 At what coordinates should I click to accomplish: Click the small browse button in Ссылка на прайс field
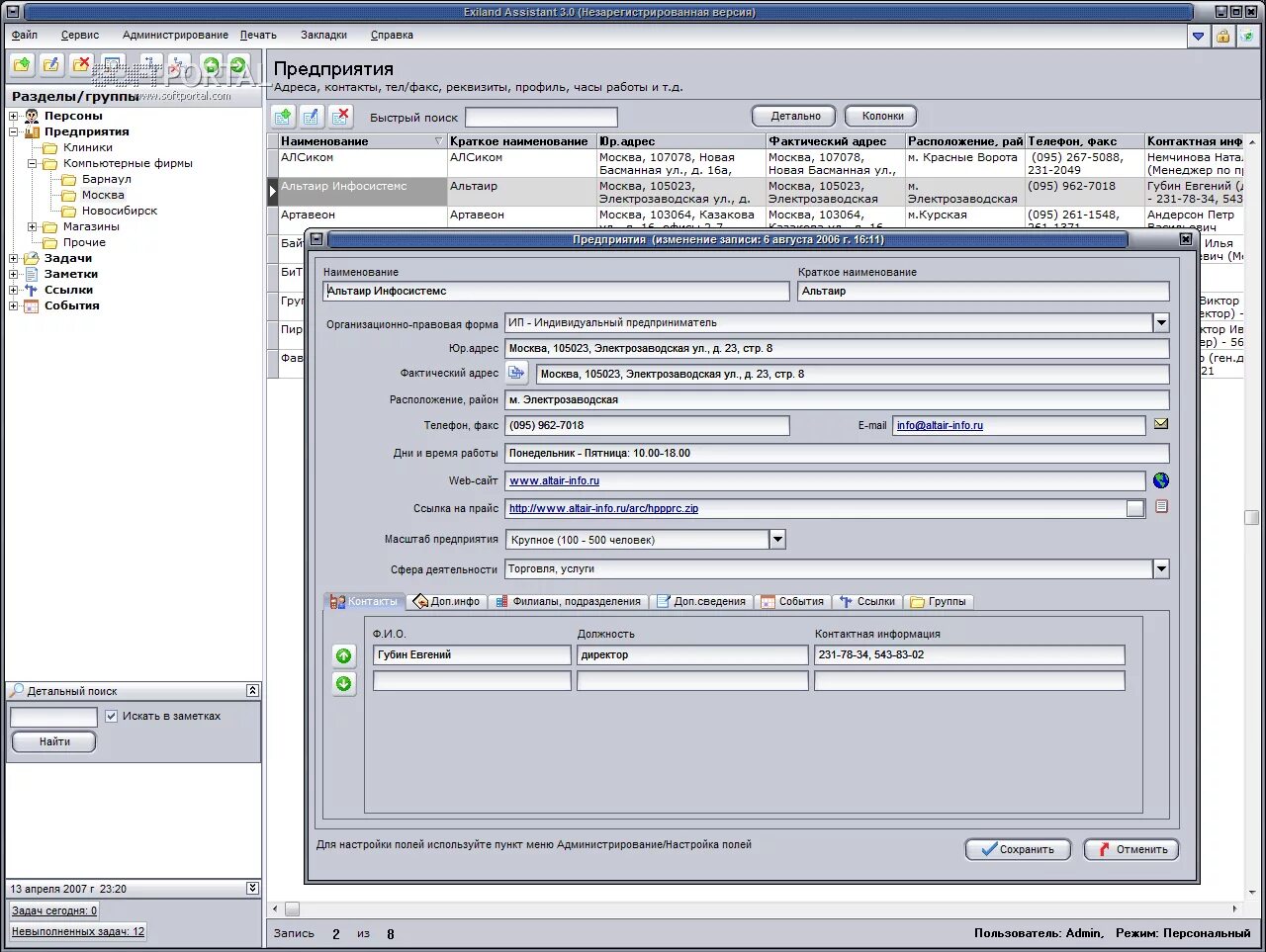point(1135,508)
